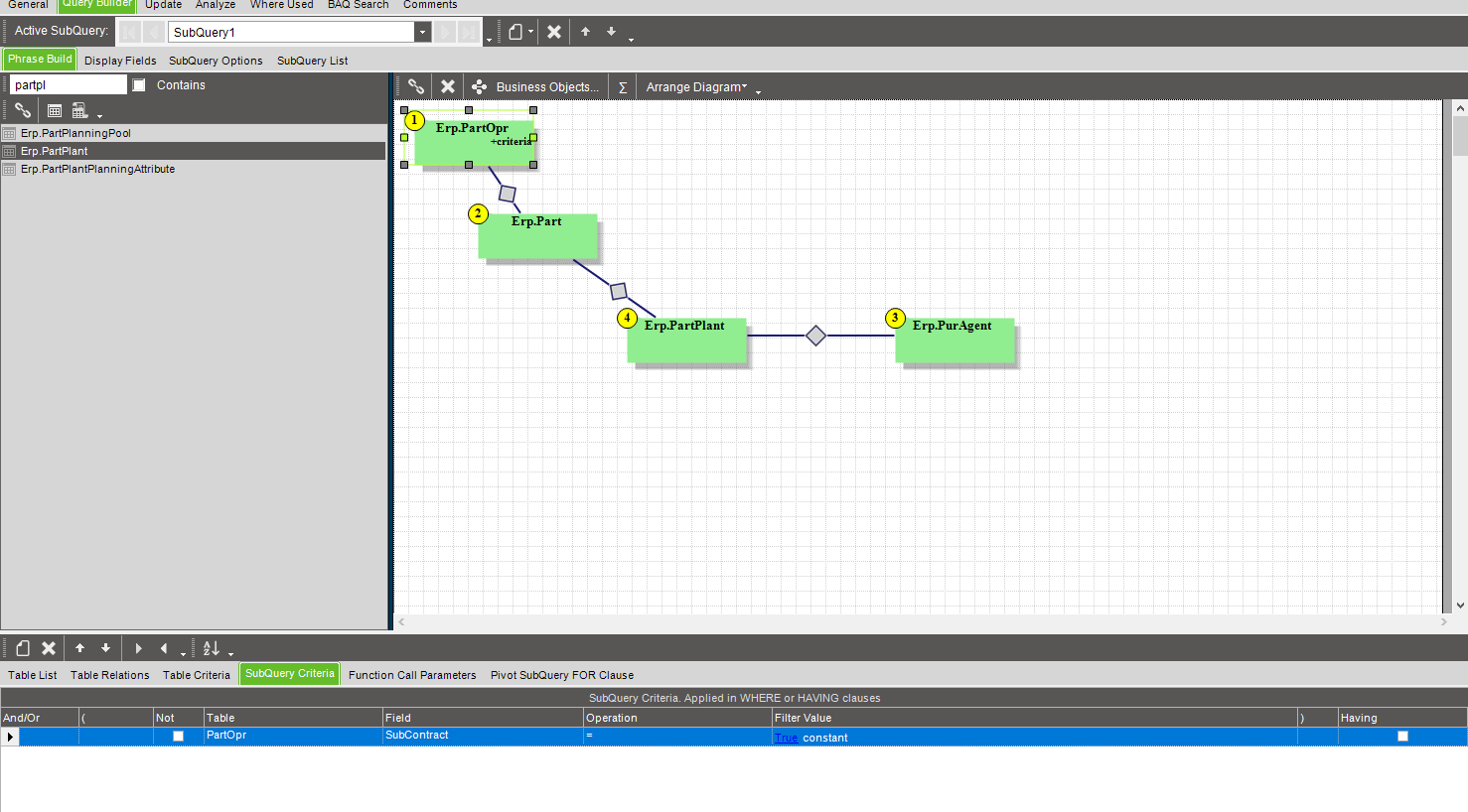
Task: Select the Erp.PartPlant table node in the diagram
Action: coord(686,340)
